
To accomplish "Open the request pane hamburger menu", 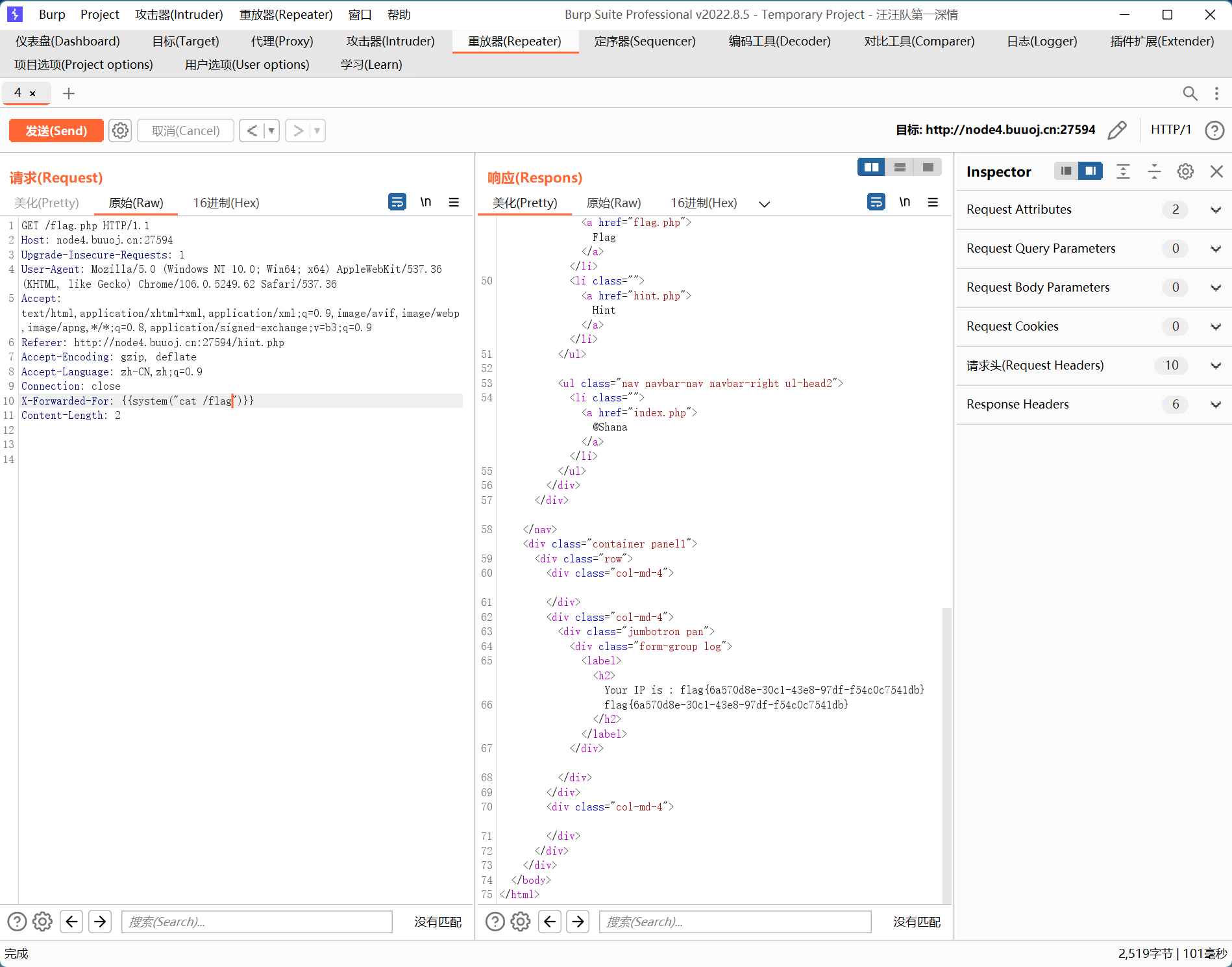I will pos(454,202).
